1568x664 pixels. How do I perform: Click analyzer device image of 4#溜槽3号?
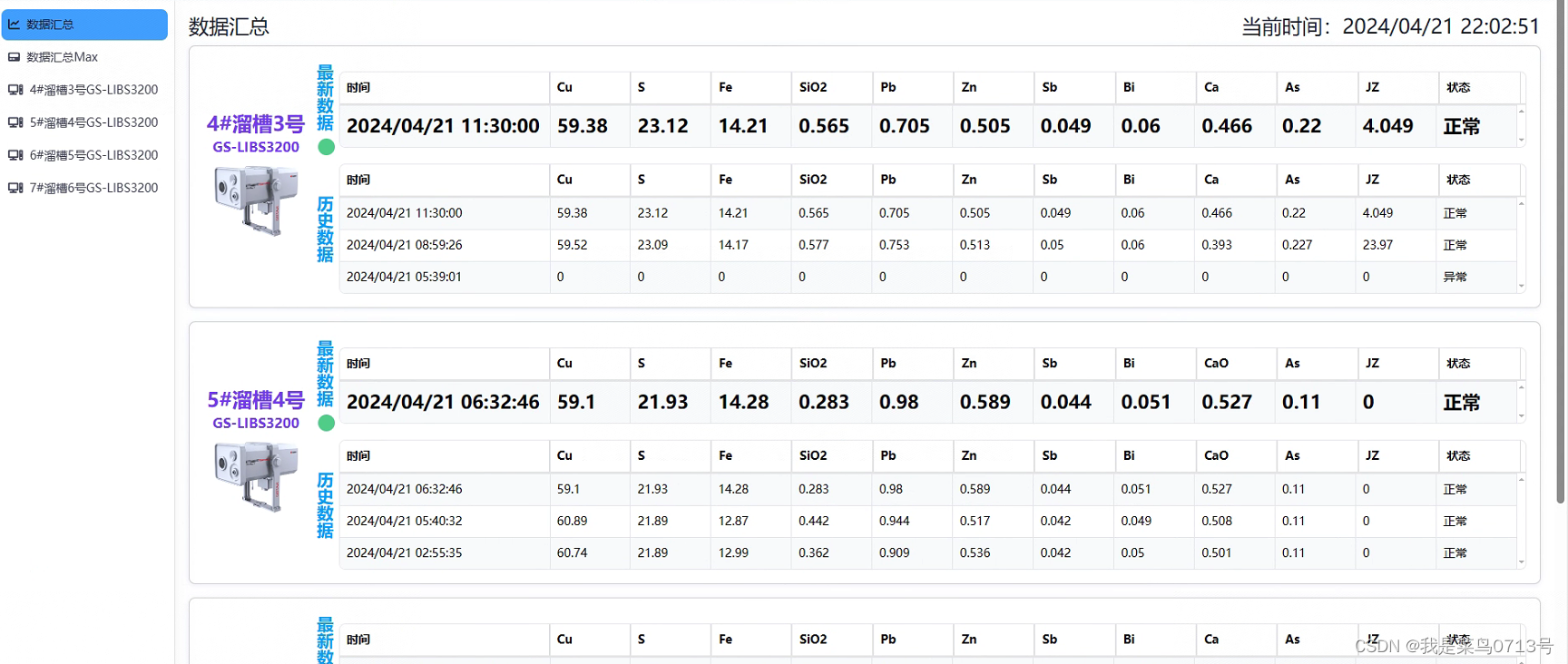256,201
